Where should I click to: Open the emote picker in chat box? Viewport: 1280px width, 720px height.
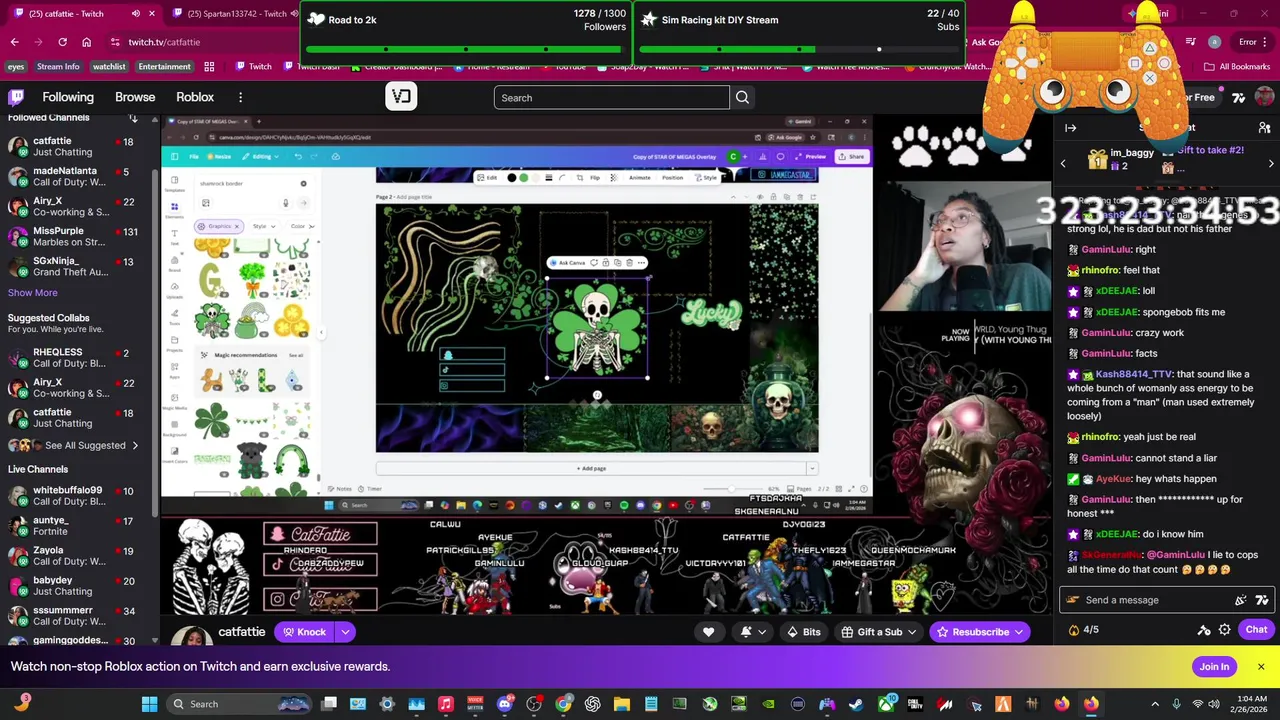coord(1262,600)
